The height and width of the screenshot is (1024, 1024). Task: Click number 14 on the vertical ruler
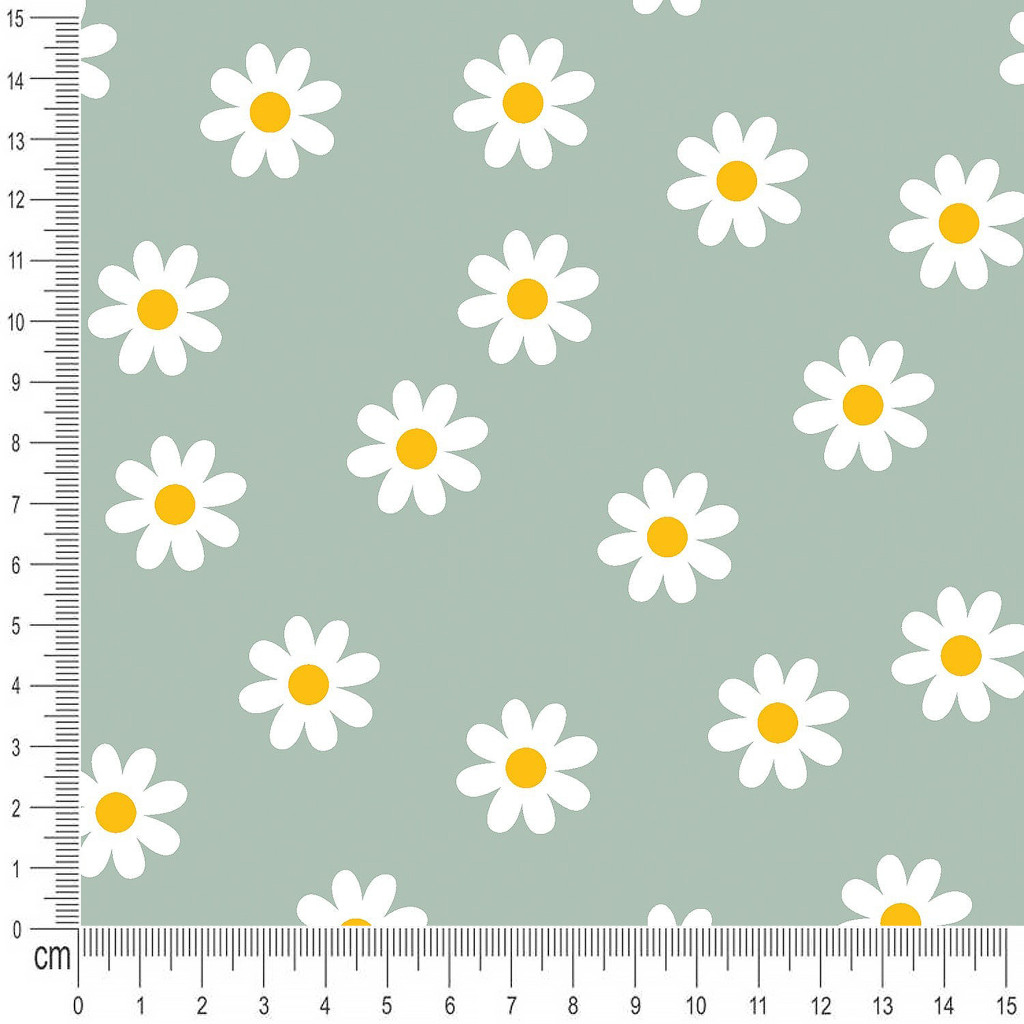tap(14, 80)
